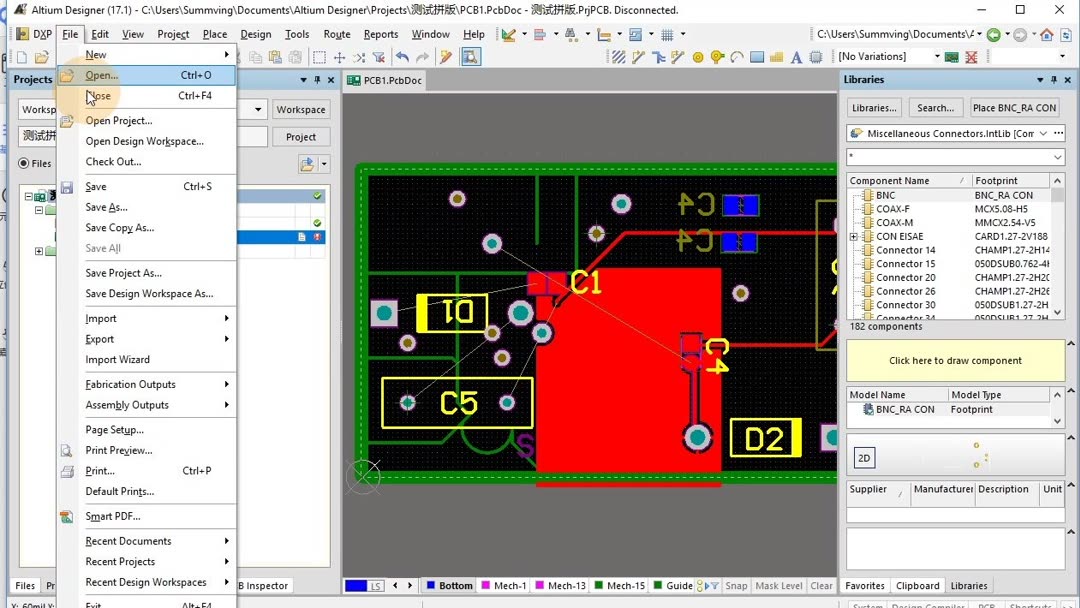Select the Files radio button
The height and width of the screenshot is (608, 1080).
coord(24,163)
